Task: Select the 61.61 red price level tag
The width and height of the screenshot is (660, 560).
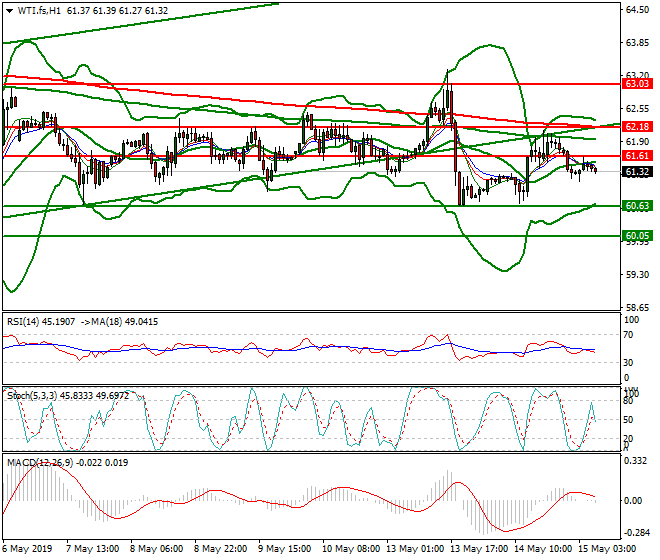Action: pyautogui.click(x=637, y=156)
